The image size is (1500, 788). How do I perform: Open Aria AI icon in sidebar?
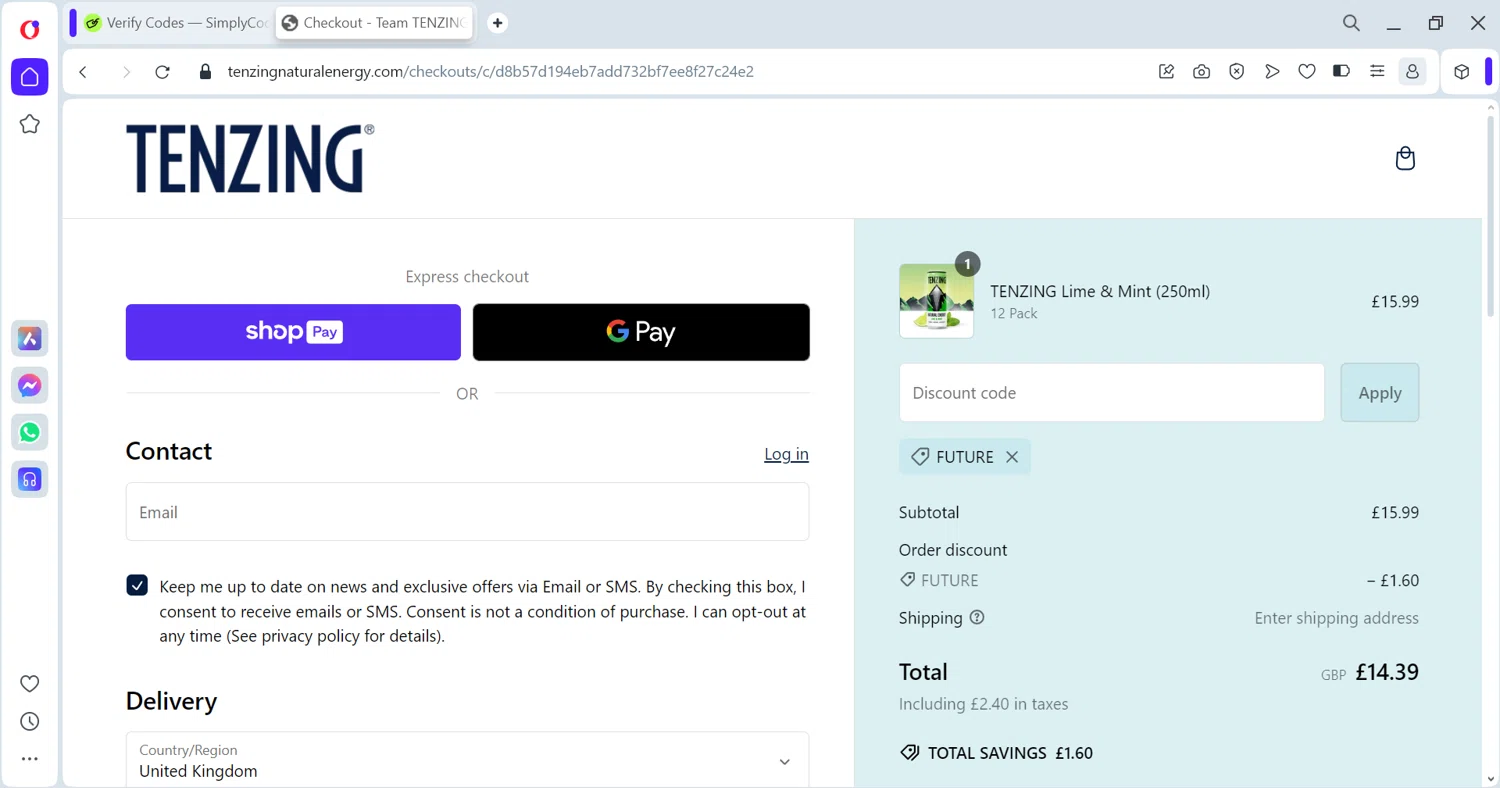click(x=30, y=339)
